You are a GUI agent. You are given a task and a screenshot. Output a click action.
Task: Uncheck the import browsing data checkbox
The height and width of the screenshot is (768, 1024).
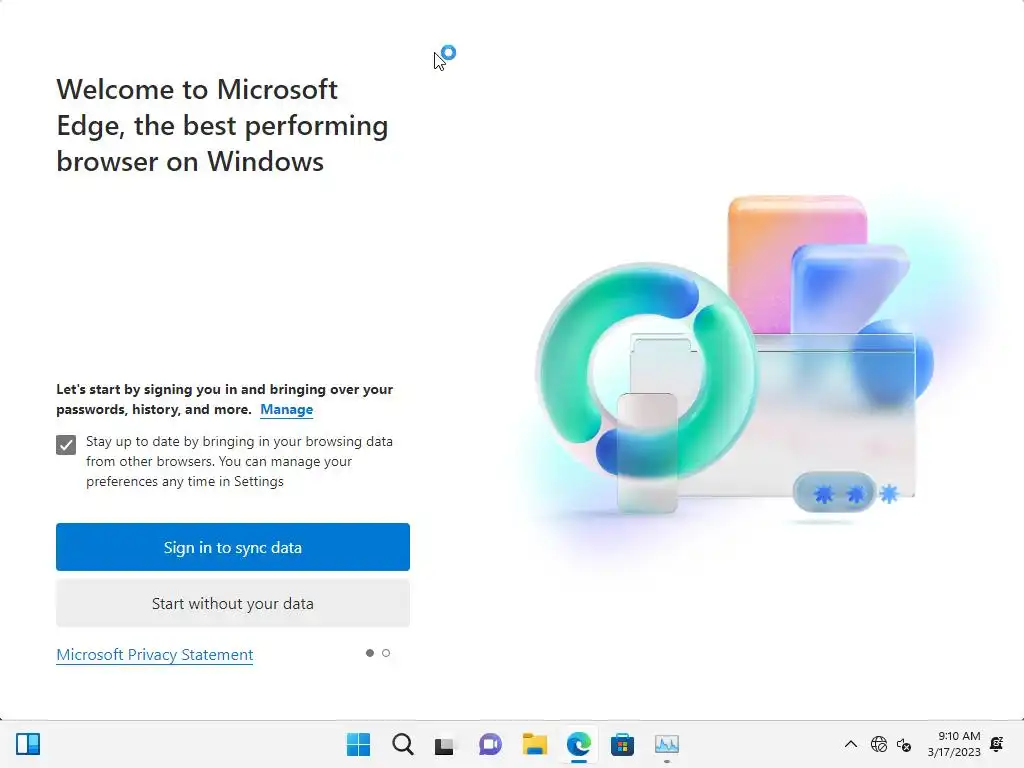(x=66, y=445)
